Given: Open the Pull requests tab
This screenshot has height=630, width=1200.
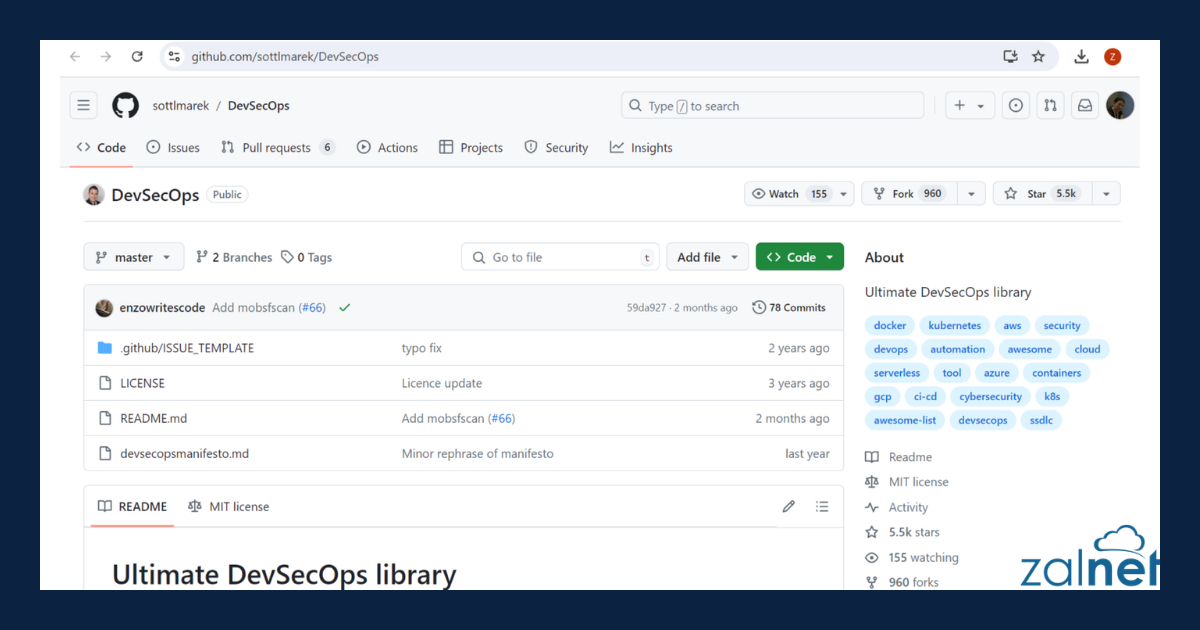Looking at the screenshot, I should point(276,148).
